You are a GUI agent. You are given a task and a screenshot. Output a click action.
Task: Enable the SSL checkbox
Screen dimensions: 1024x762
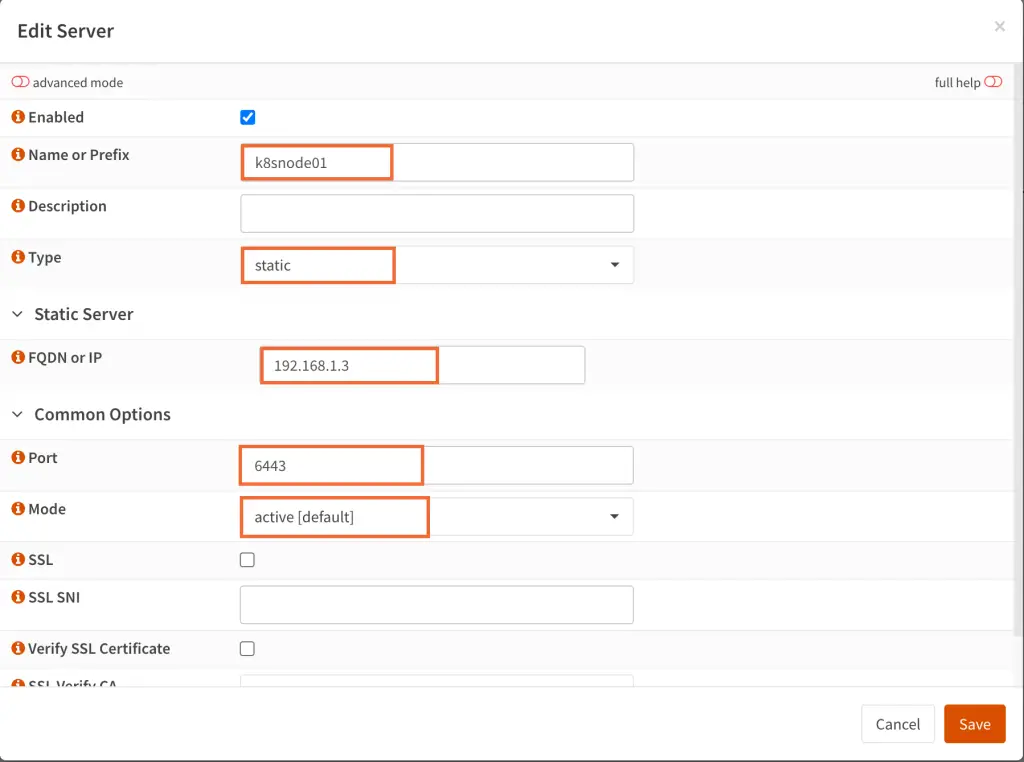click(247, 560)
